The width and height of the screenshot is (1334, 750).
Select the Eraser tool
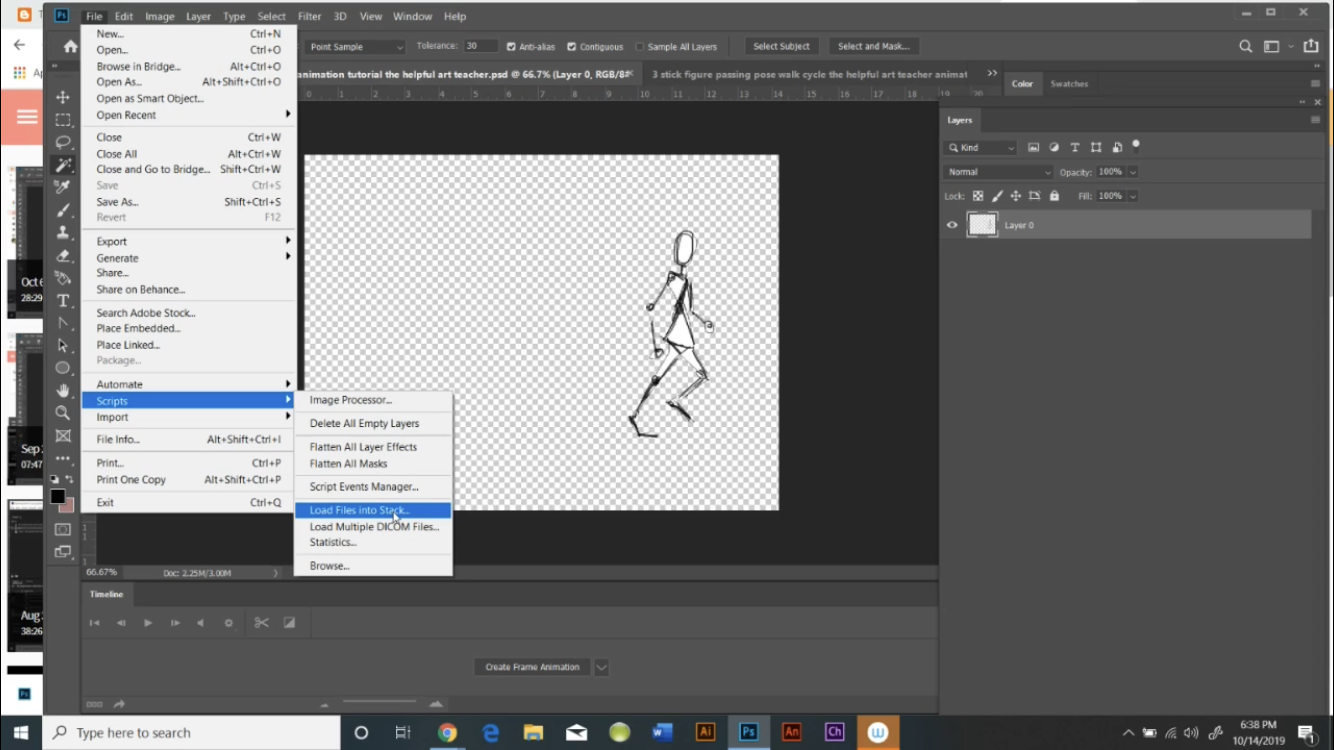coord(63,255)
